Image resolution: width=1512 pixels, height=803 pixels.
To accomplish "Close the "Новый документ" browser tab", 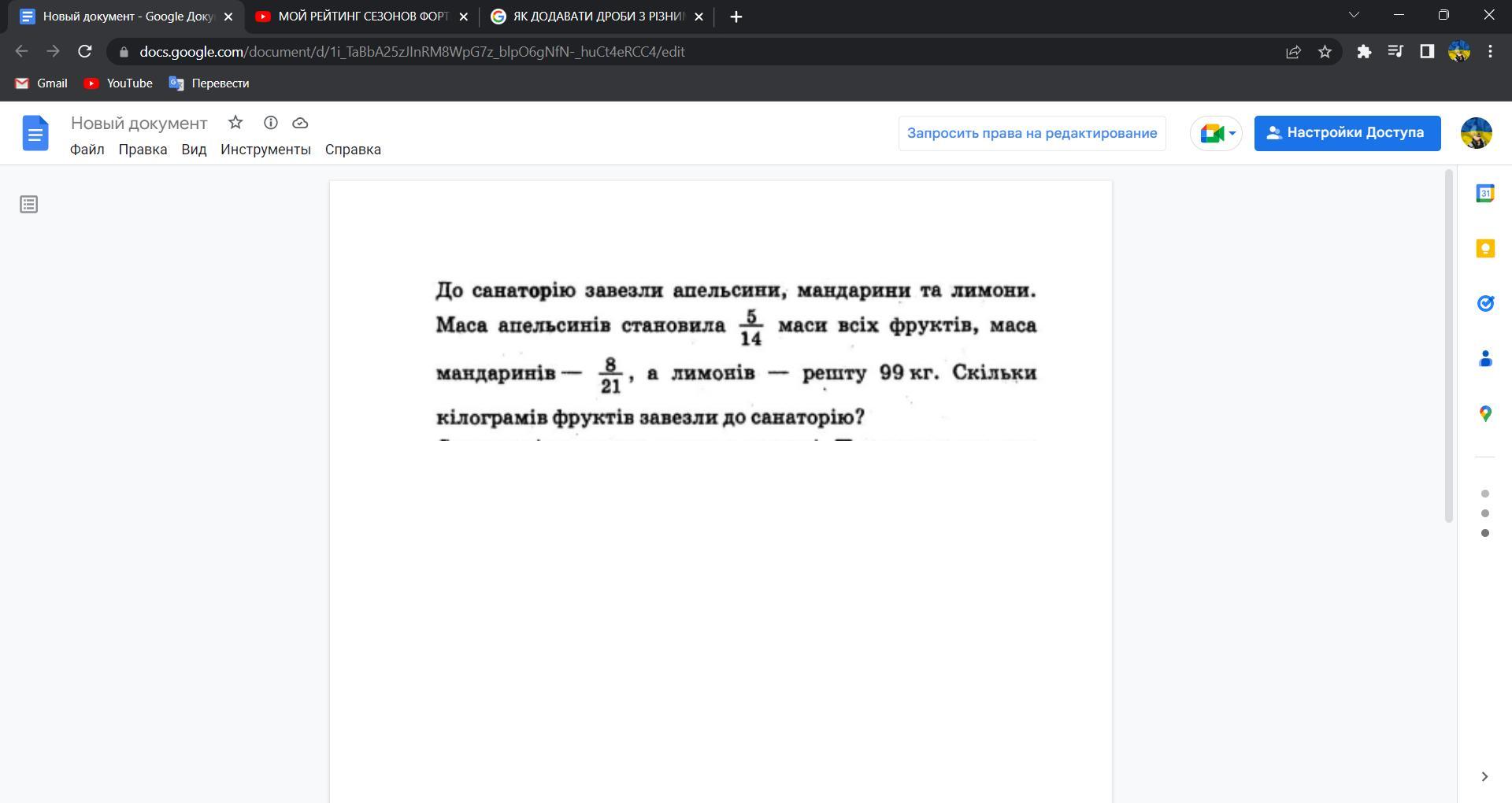I will tap(228, 17).
